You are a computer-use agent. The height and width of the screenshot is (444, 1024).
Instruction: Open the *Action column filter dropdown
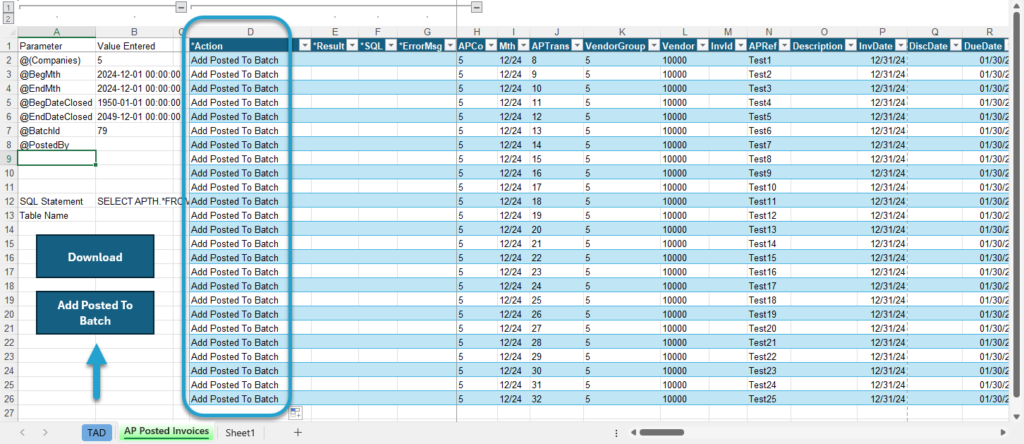[x=305, y=45]
